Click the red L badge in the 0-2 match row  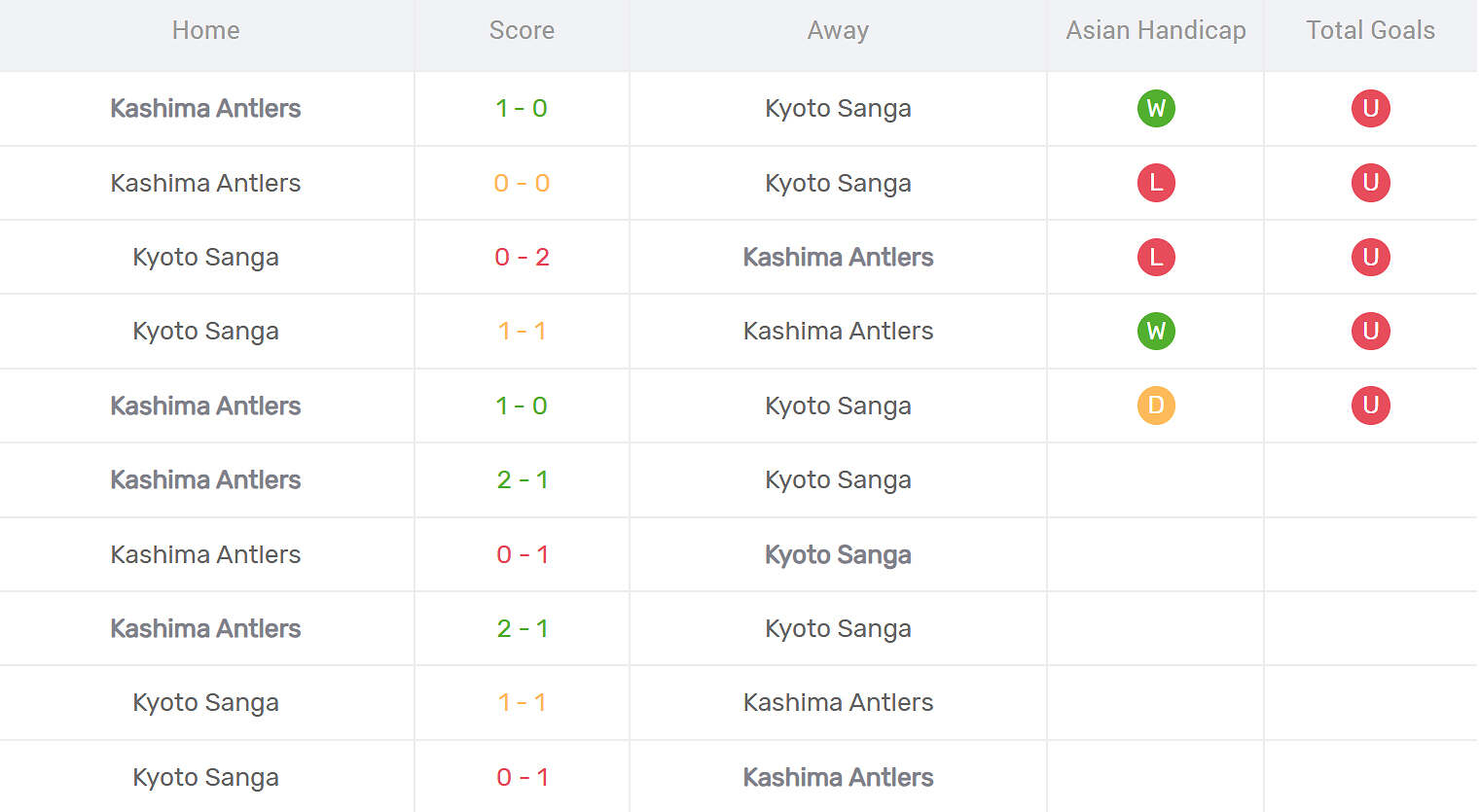1156,257
